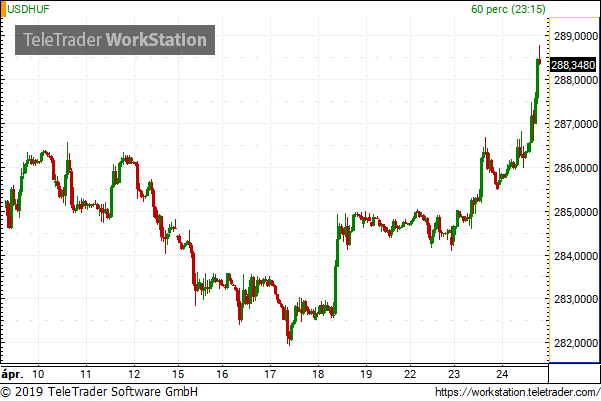This screenshot has width=601, height=401.
Task: Click the 288,0000 price axis label
Action: pyautogui.click(x=576, y=80)
